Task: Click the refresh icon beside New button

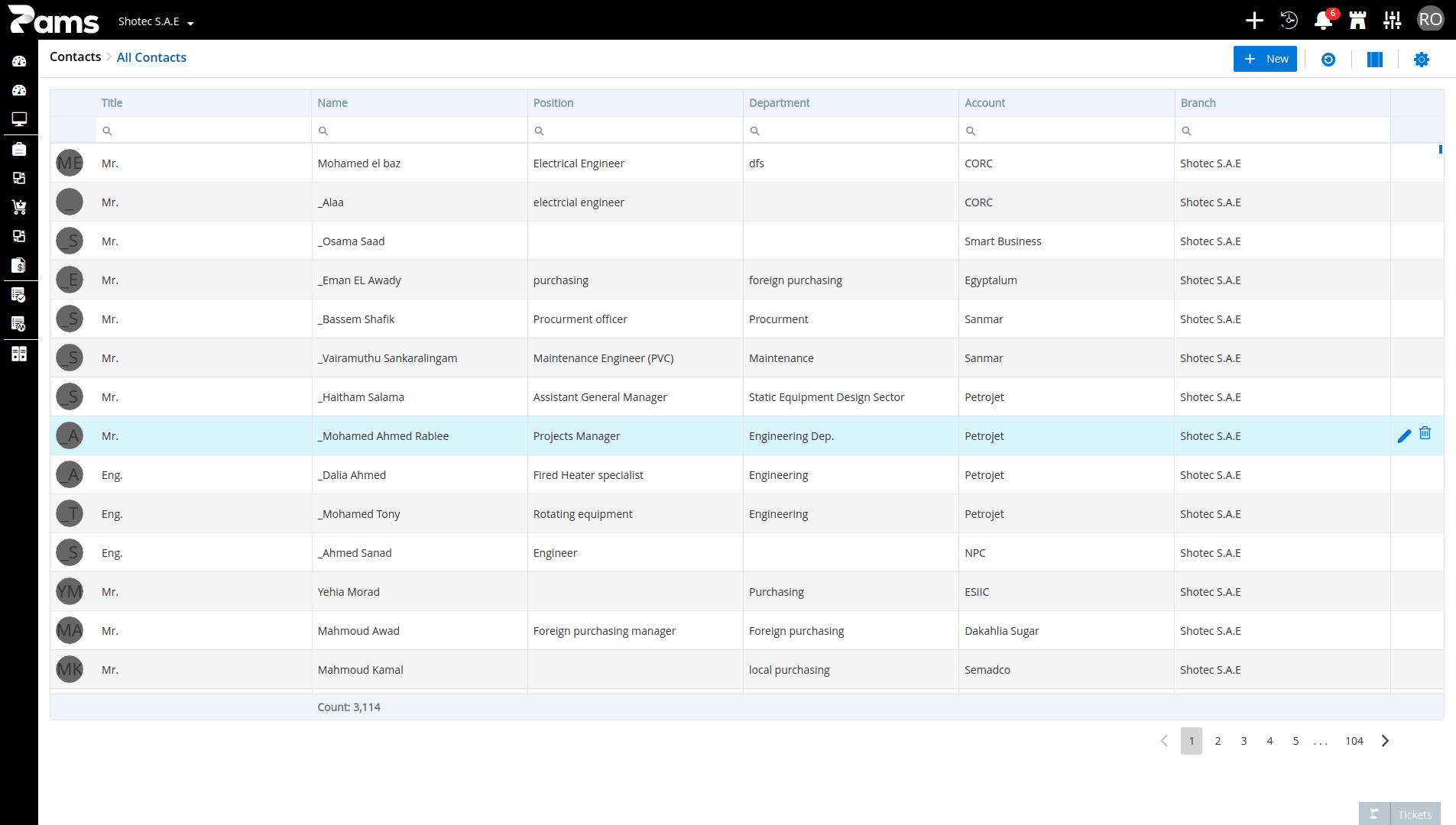Action: pos(1328,60)
